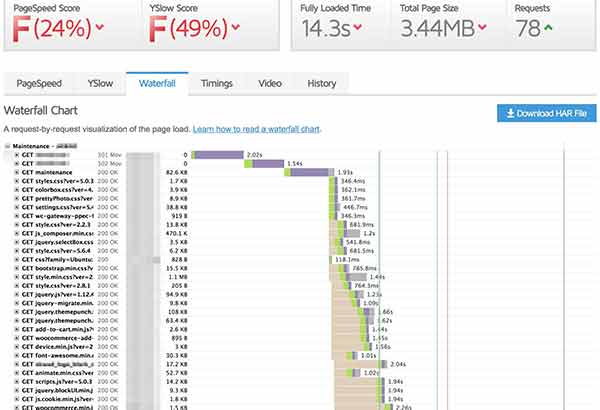
Task: Open the History tab
Action: tap(322, 83)
